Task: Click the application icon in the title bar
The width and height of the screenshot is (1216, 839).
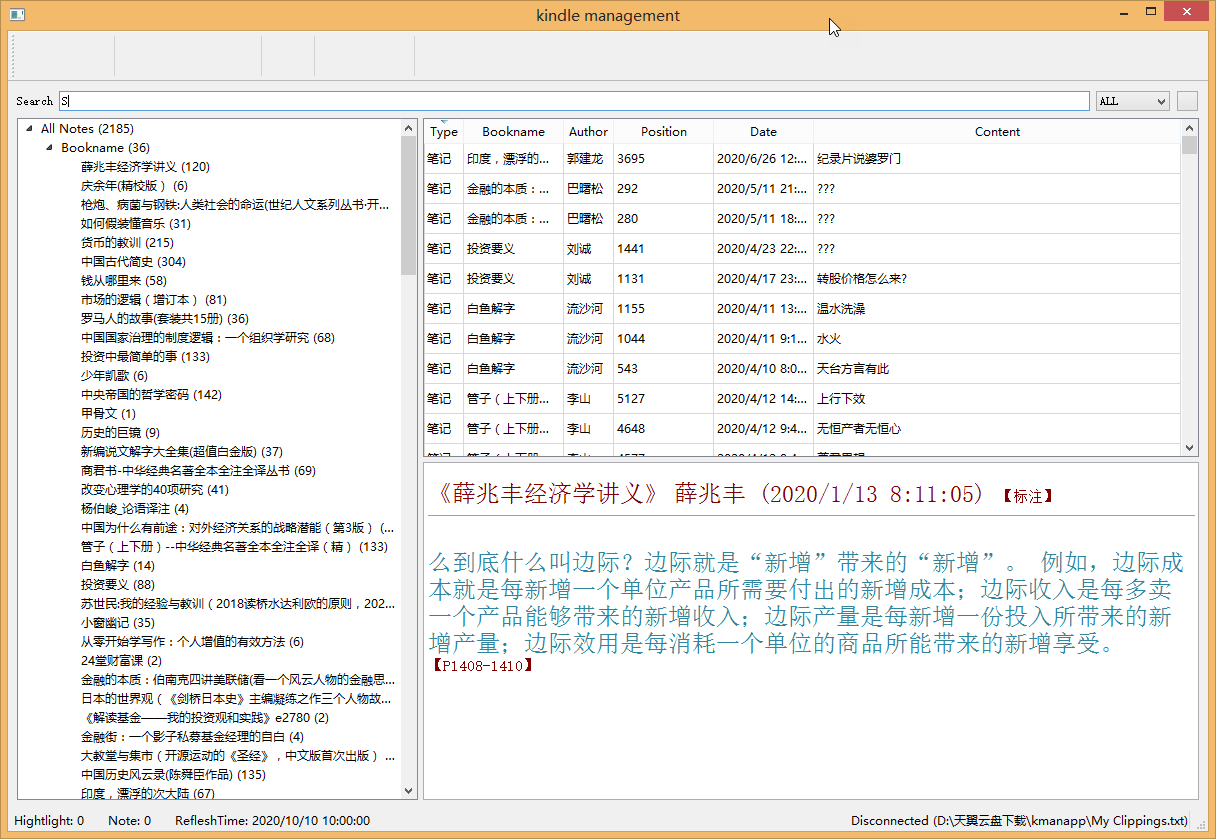Action: pos(15,15)
